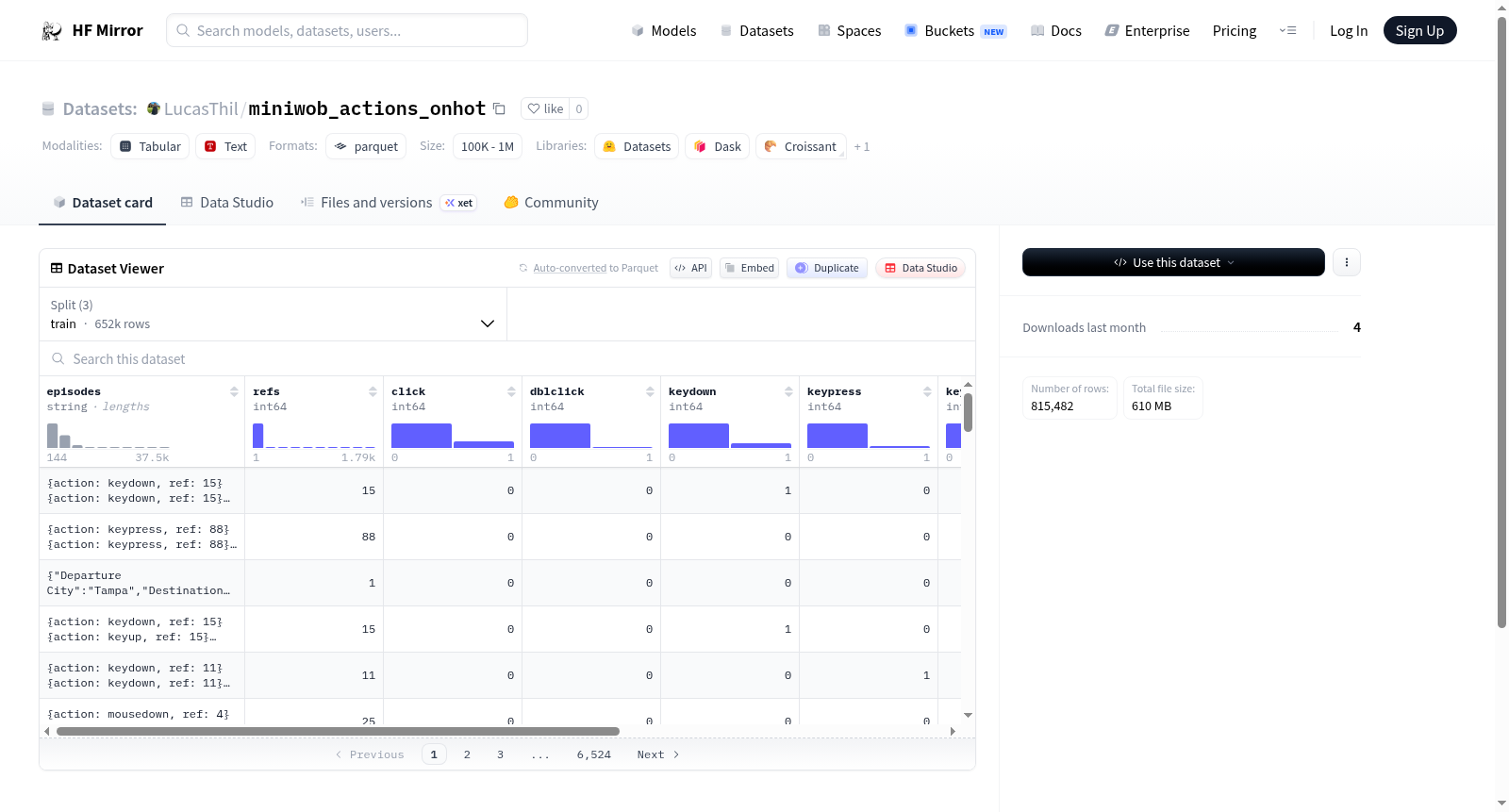
Task: Click the Dataset Viewer table icon
Action: pyautogui.click(x=57, y=269)
